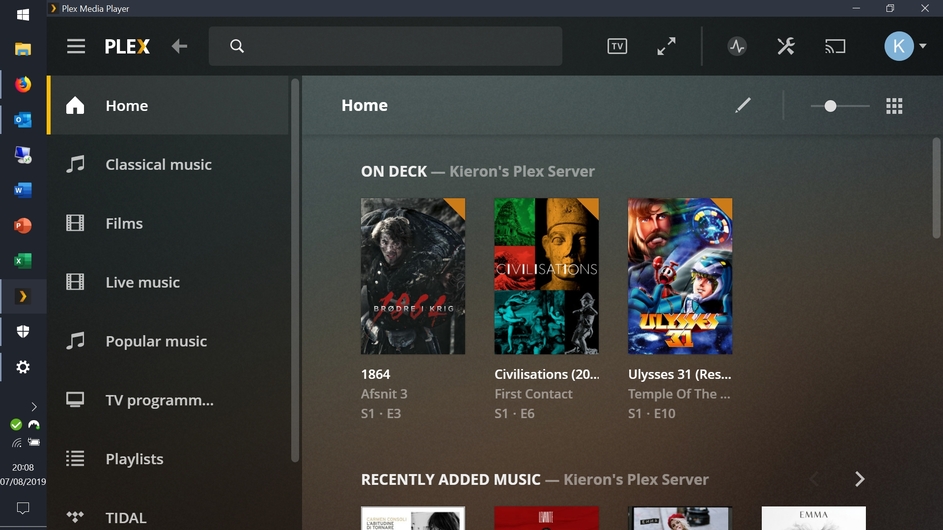Open the Ulysses 31 poster
Viewport: 943px width, 530px height.
680,276
